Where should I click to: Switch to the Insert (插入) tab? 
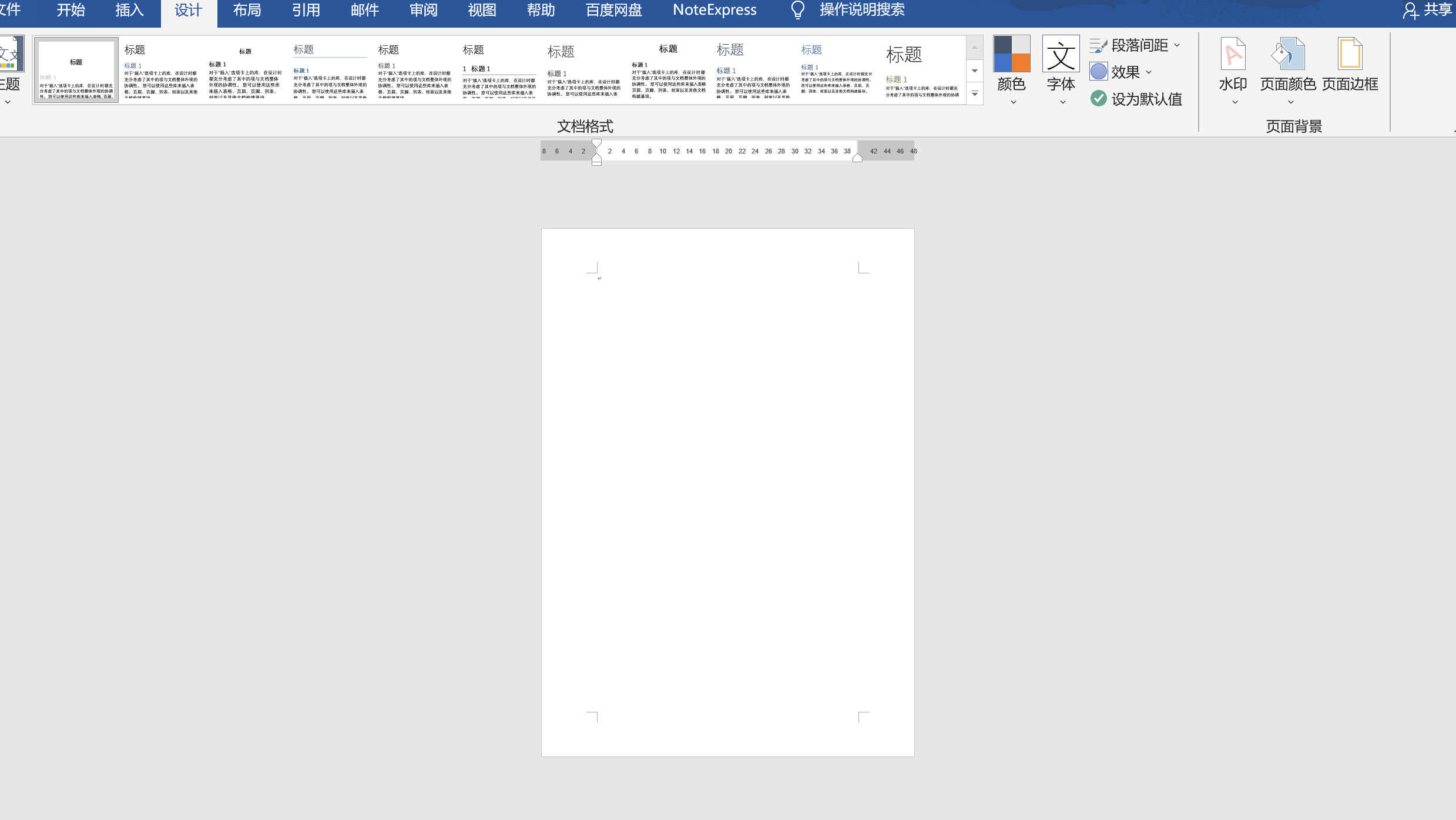[x=130, y=10]
